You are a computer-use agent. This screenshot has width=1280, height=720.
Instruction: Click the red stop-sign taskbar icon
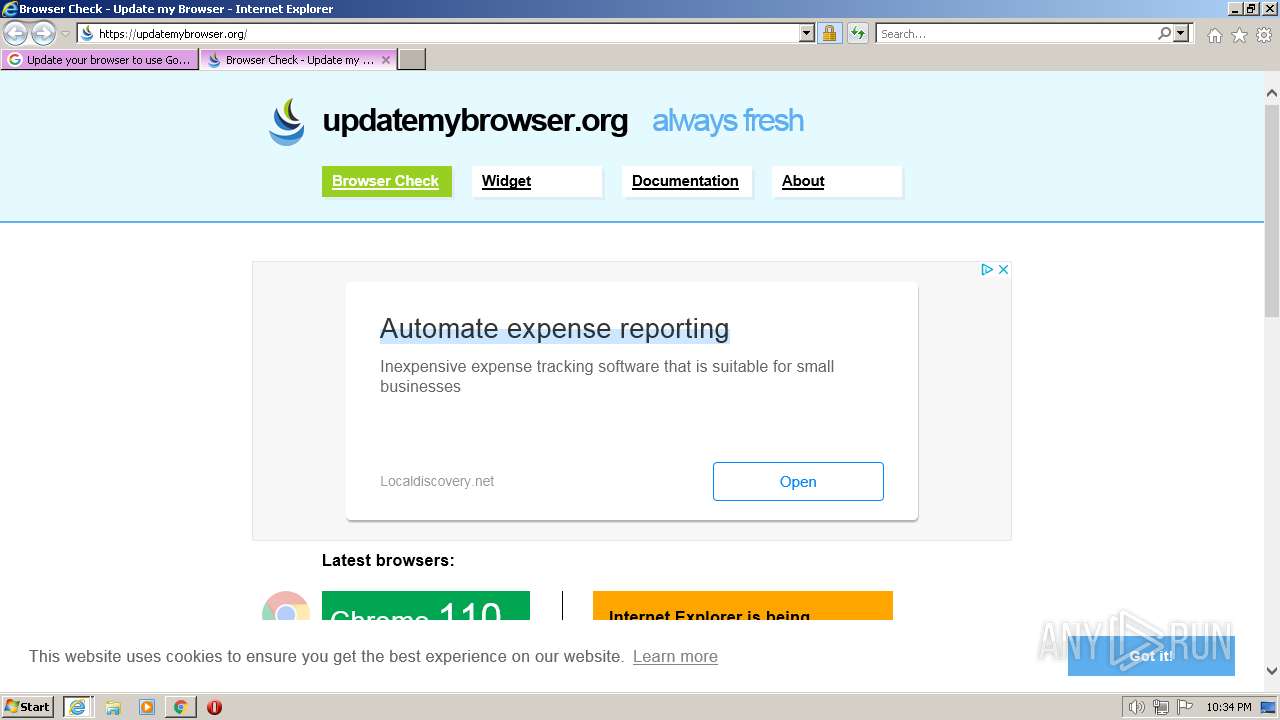pos(214,707)
